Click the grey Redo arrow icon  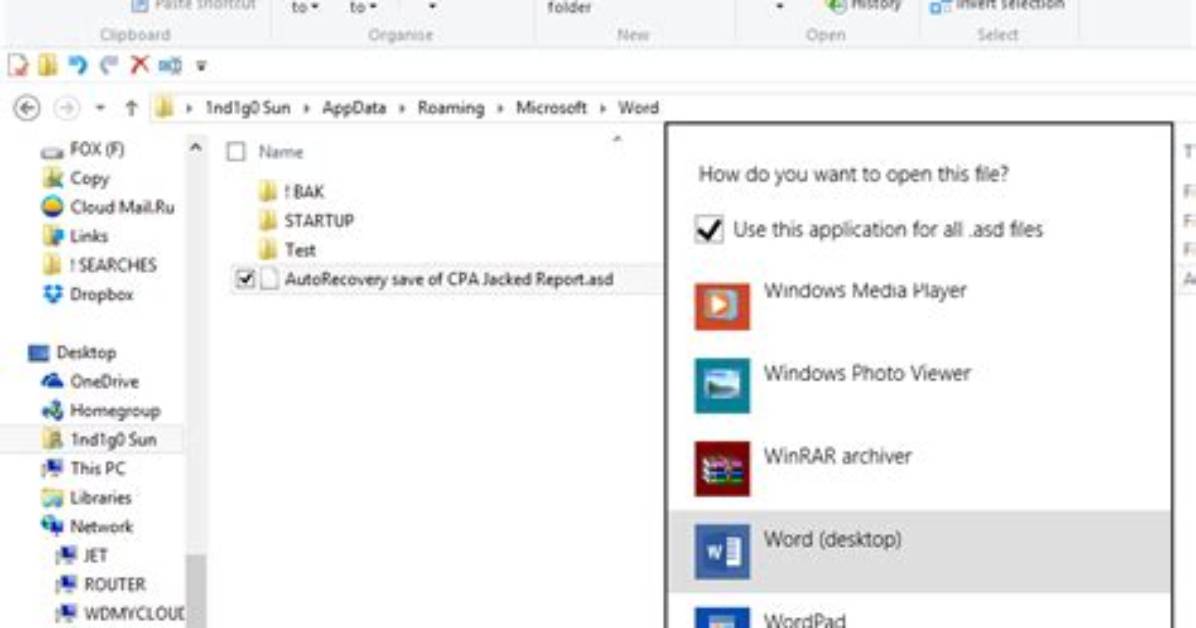click(108, 66)
